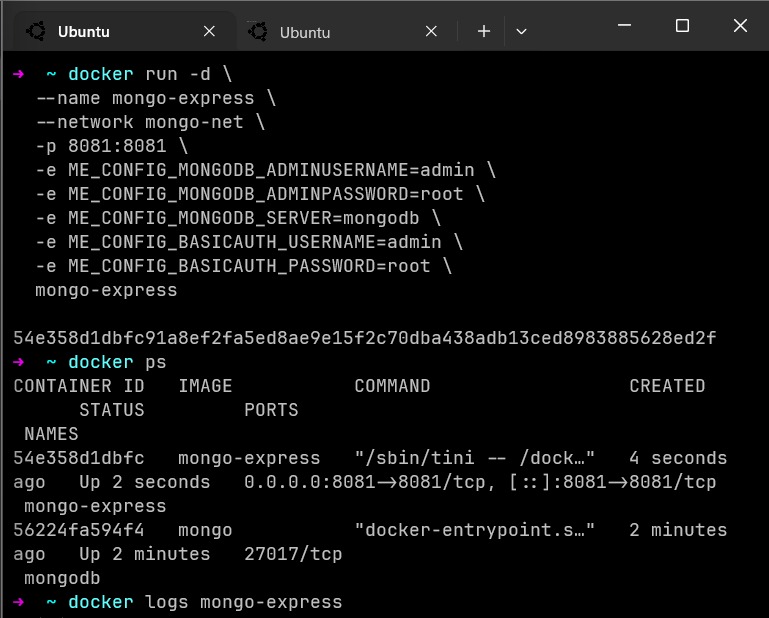Click the 'docker-entrypoint.s…' command text

474,530
